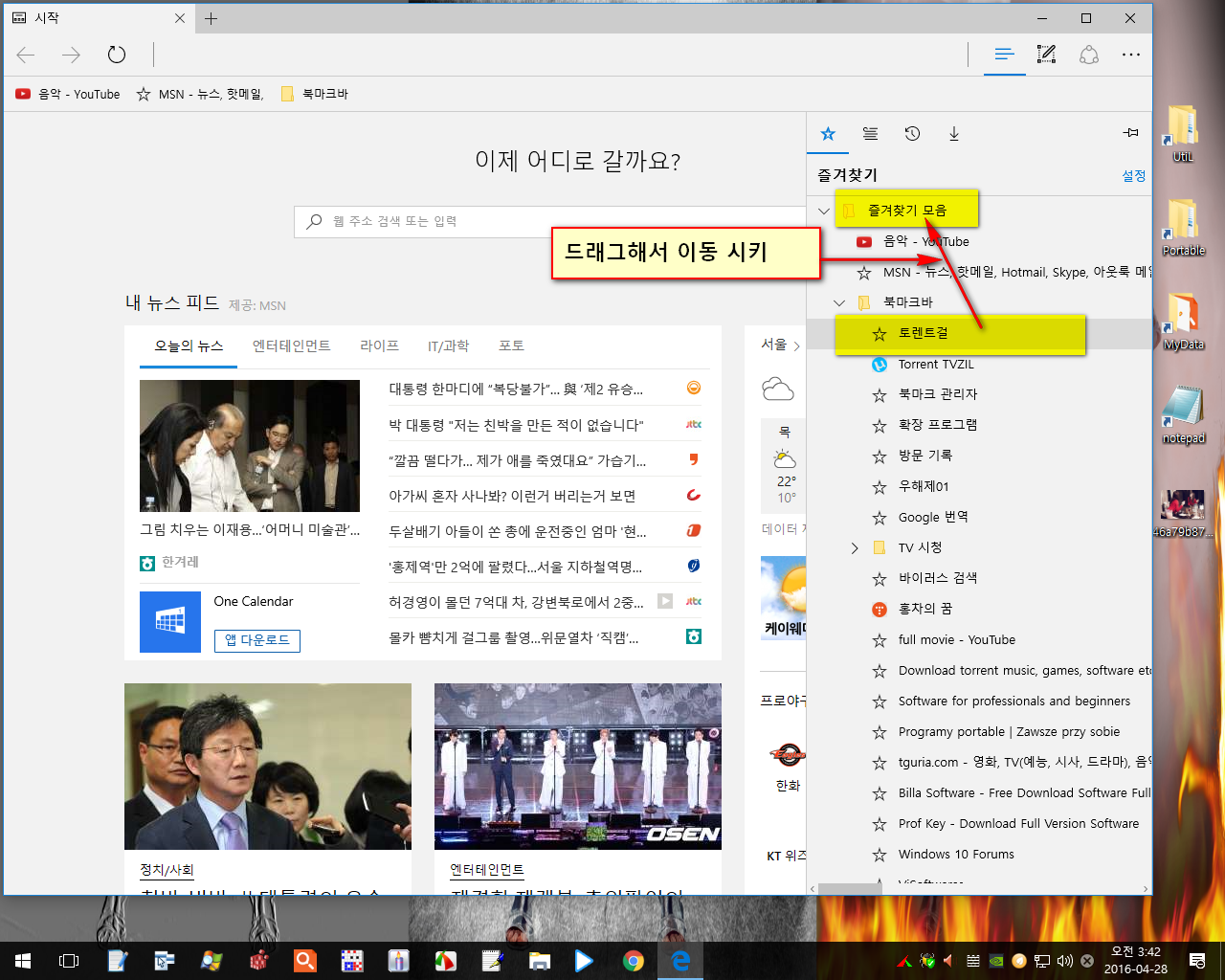Screen dimensions: 1225x980
Task: Click the Share icon in toolbar
Action: coord(1089,55)
